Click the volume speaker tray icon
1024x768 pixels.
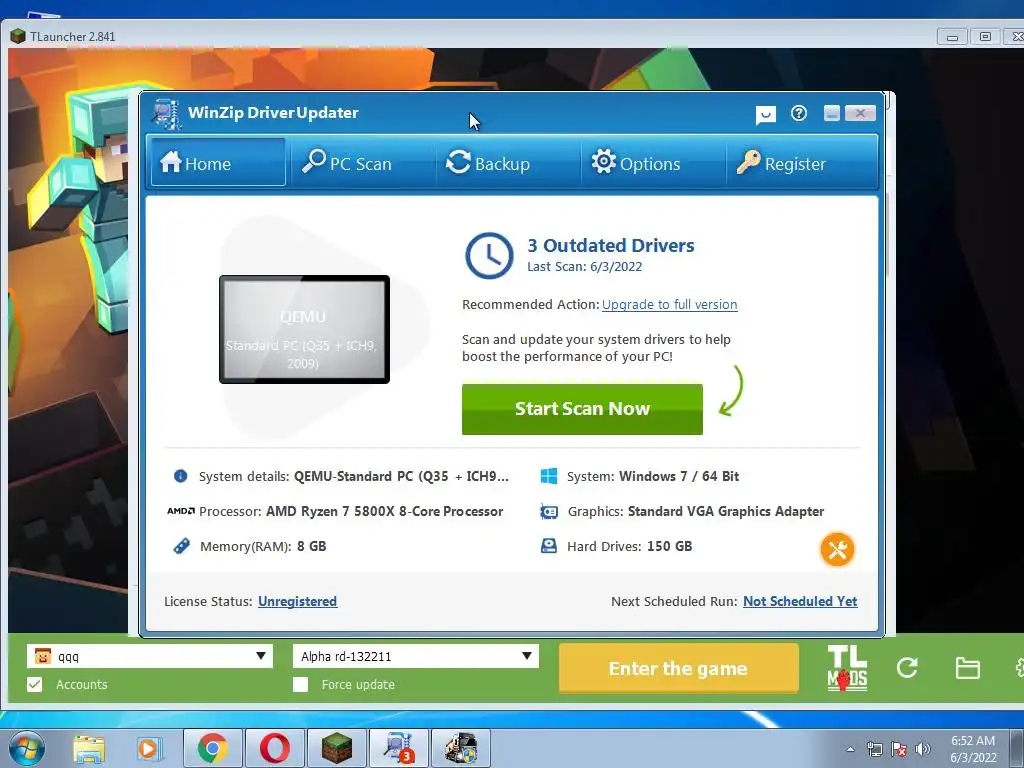tap(923, 749)
